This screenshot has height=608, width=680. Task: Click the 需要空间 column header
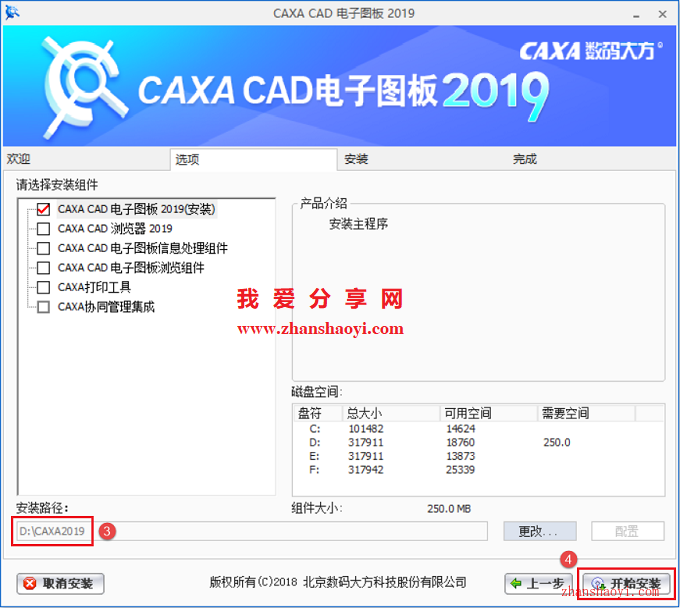click(x=587, y=413)
